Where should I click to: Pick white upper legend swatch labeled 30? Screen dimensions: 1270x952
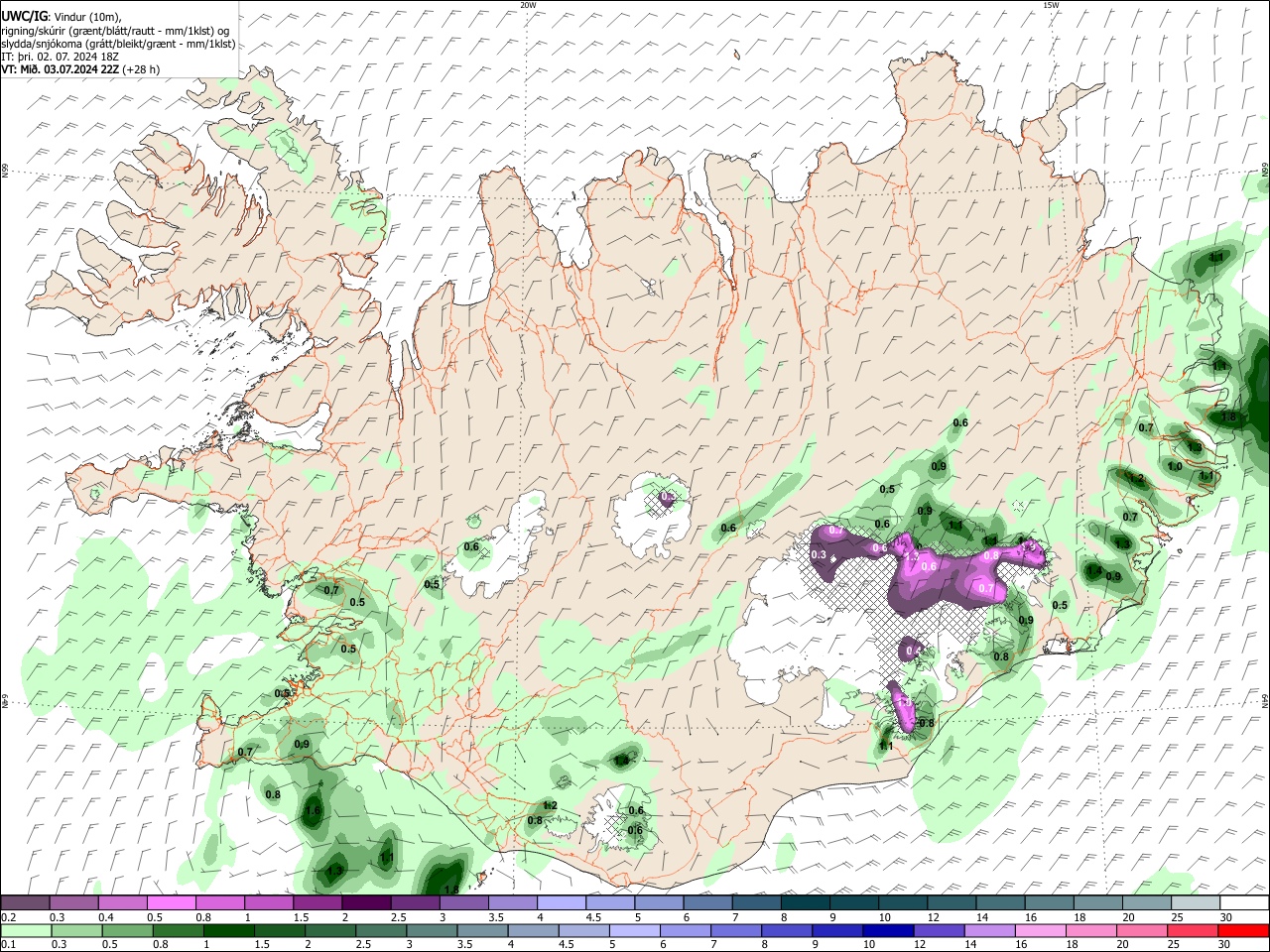(x=1245, y=902)
